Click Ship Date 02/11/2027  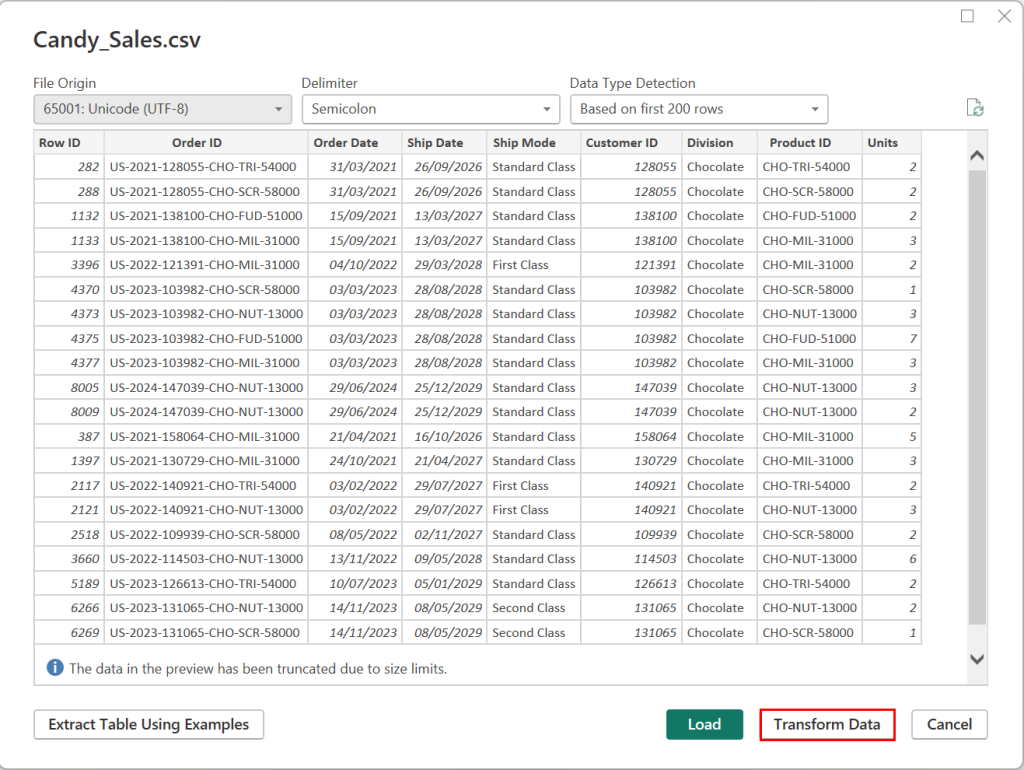coord(444,534)
